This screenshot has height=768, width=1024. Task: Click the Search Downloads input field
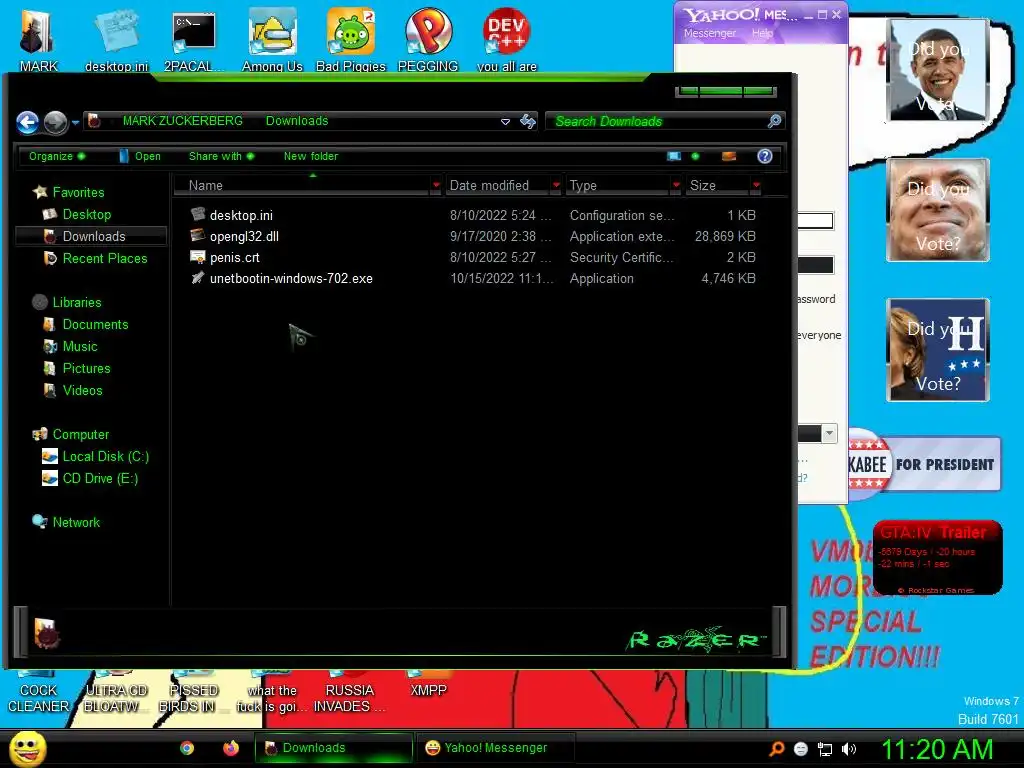click(656, 121)
